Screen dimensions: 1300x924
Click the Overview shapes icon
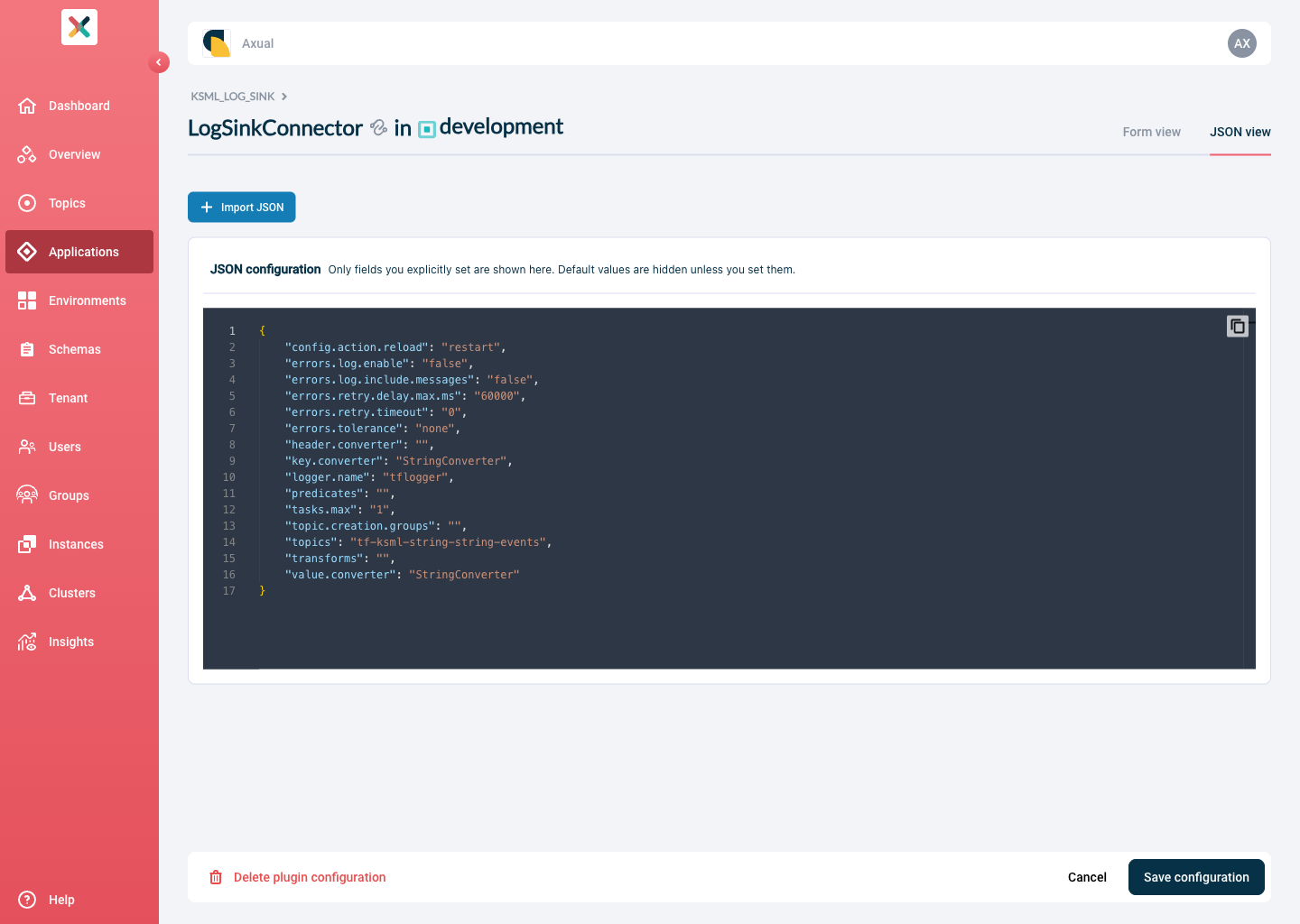point(27,154)
